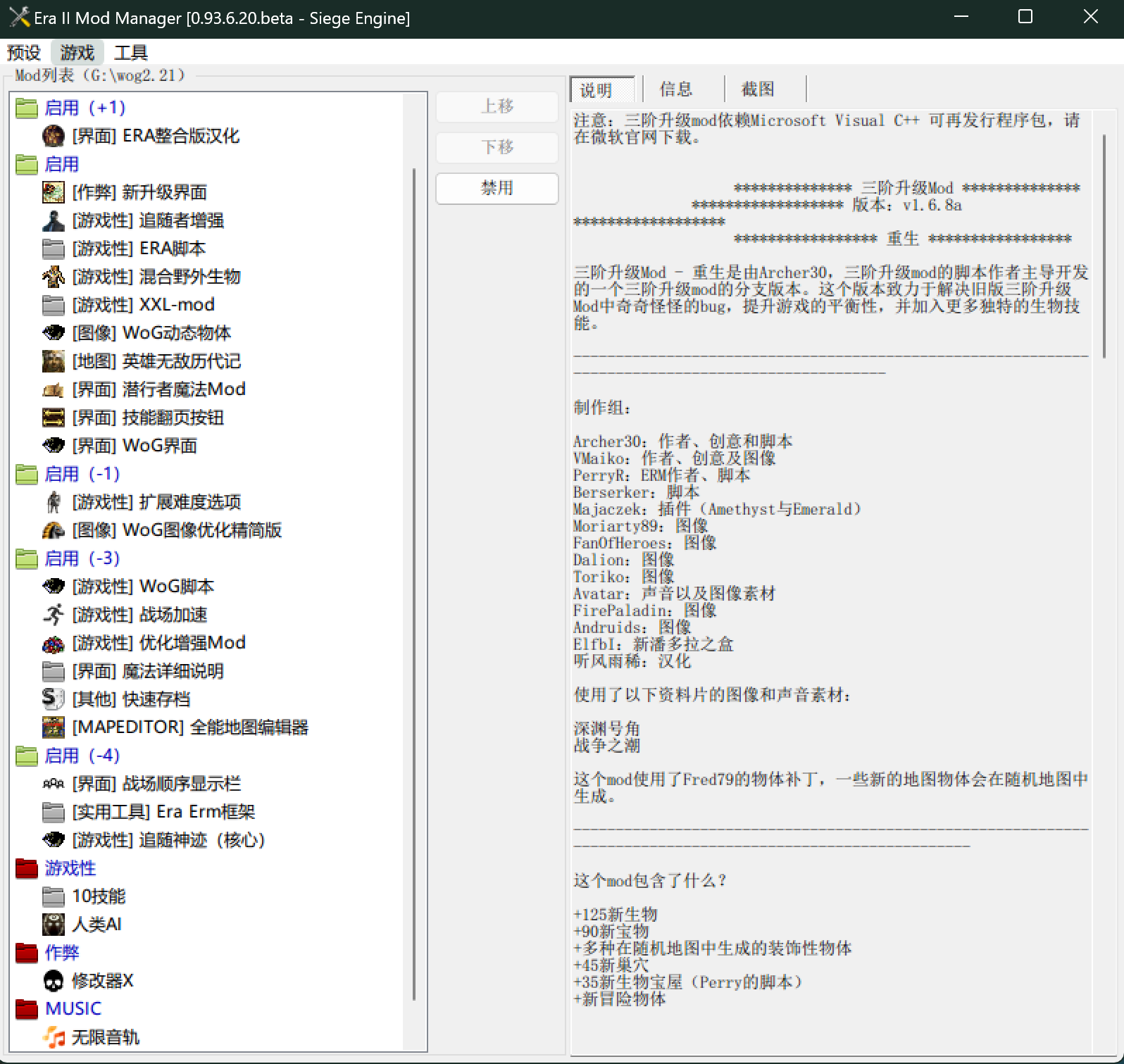Click the 快速存档 mod icon
This screenshot has width=1124, height=1064.
tap(54, 699)
